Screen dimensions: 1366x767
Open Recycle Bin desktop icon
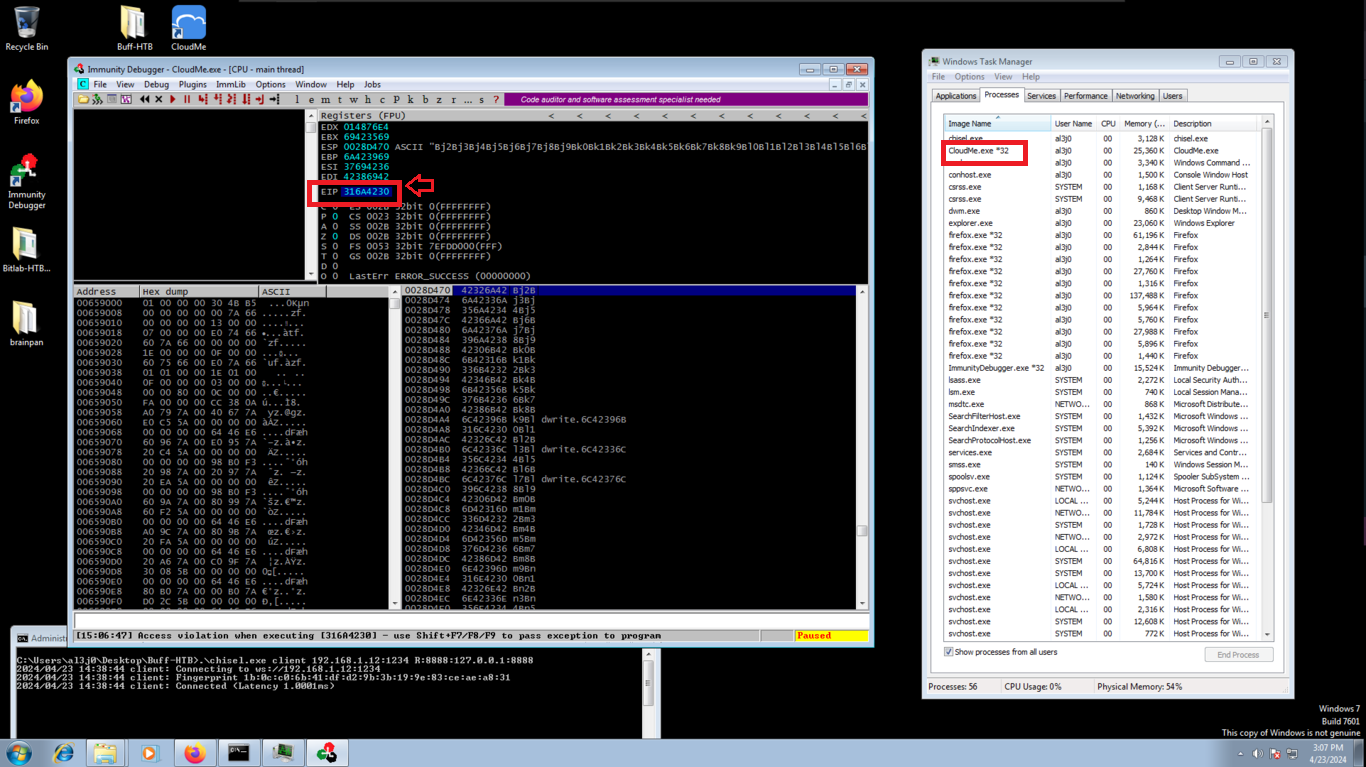(x=27, y=29)
